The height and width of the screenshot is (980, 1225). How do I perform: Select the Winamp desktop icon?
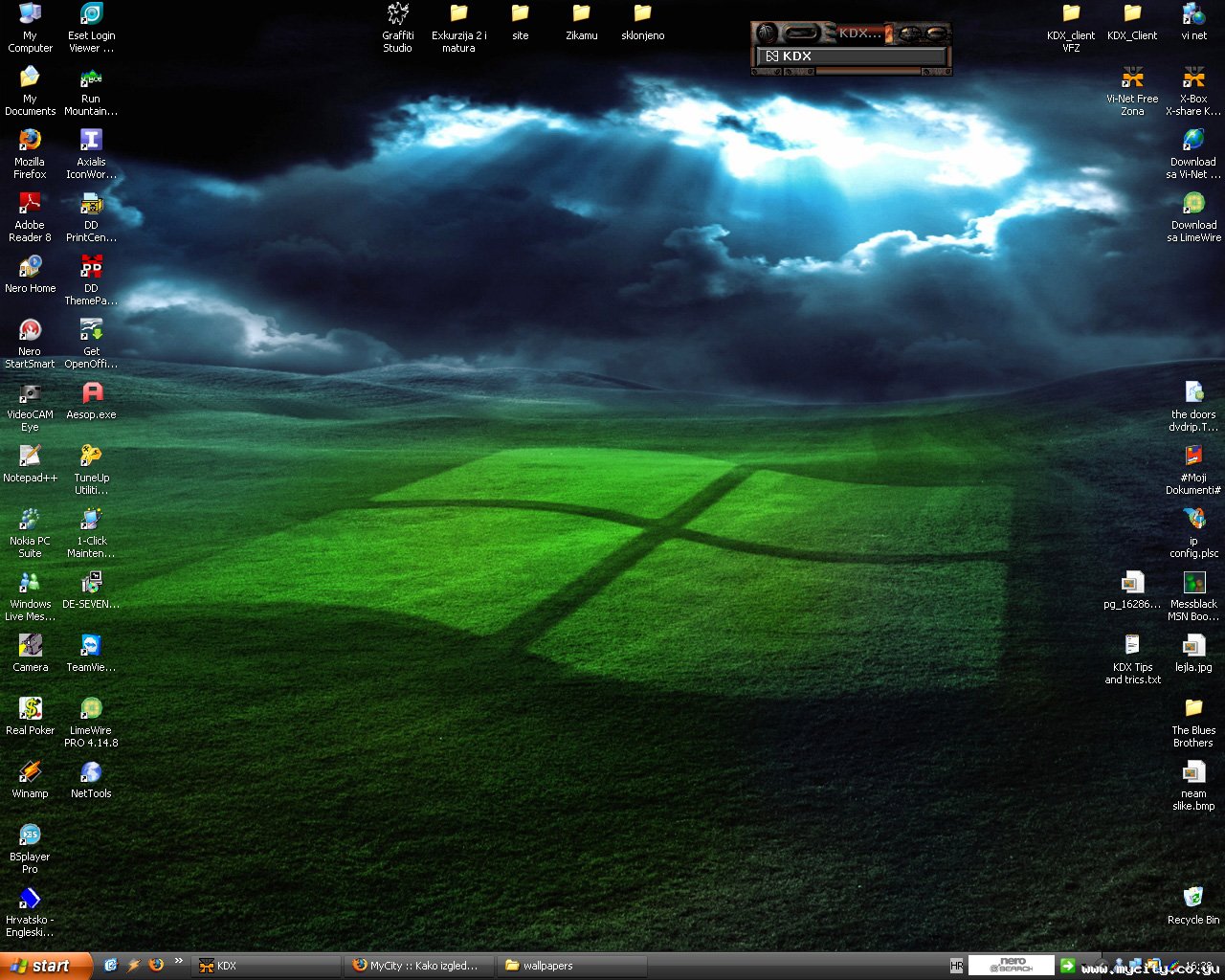coord(30,779)
